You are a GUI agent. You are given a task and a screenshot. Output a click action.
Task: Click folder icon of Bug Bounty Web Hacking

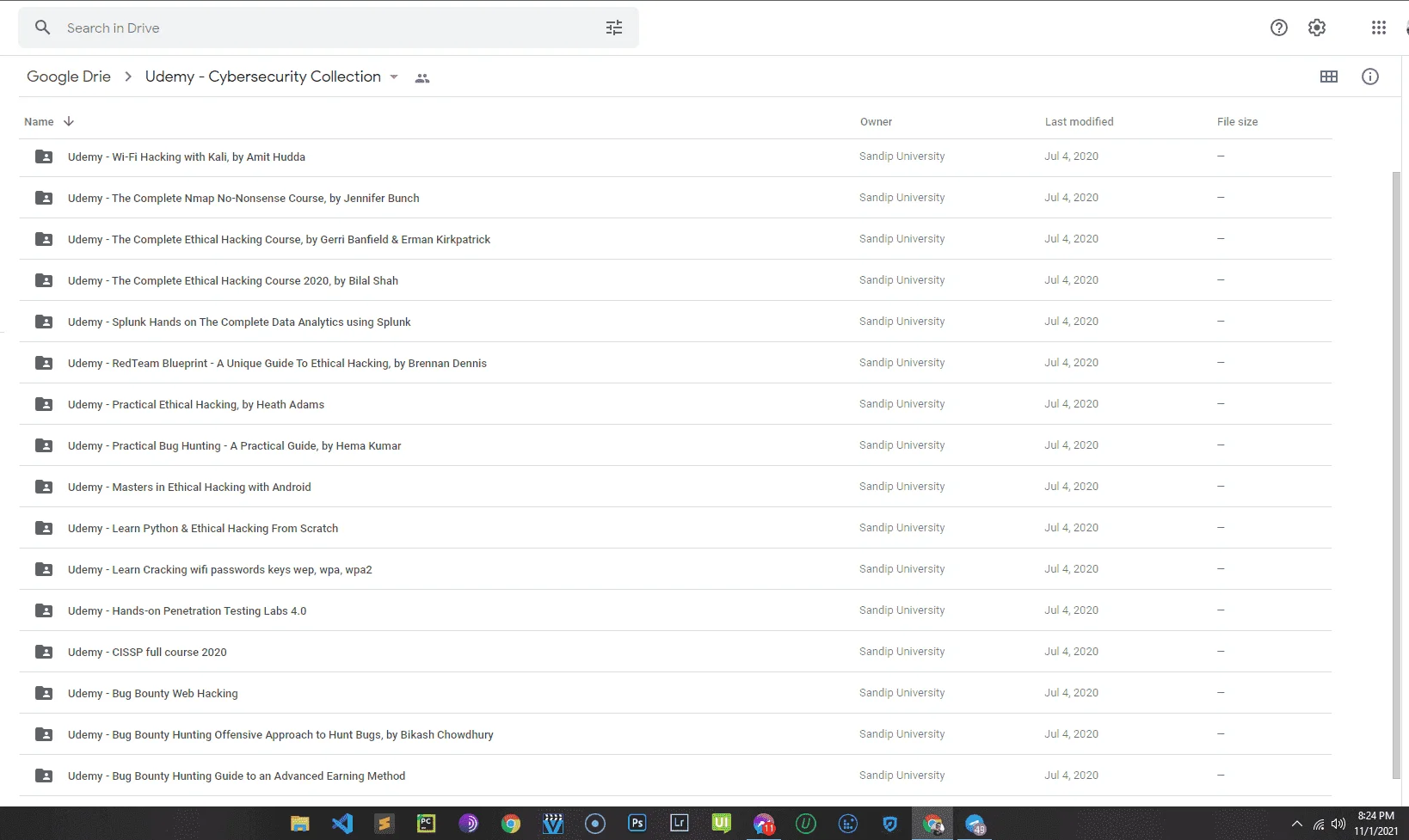tap(44, 693)
